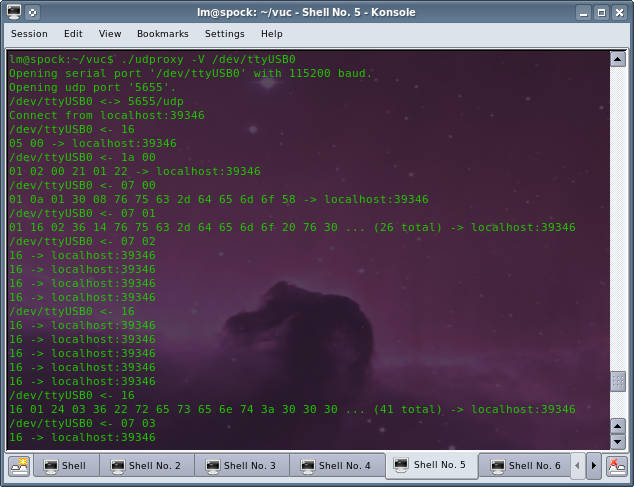634x487 pixels.
Task: Open the Bookmarks menu
Action: (163, 34)
